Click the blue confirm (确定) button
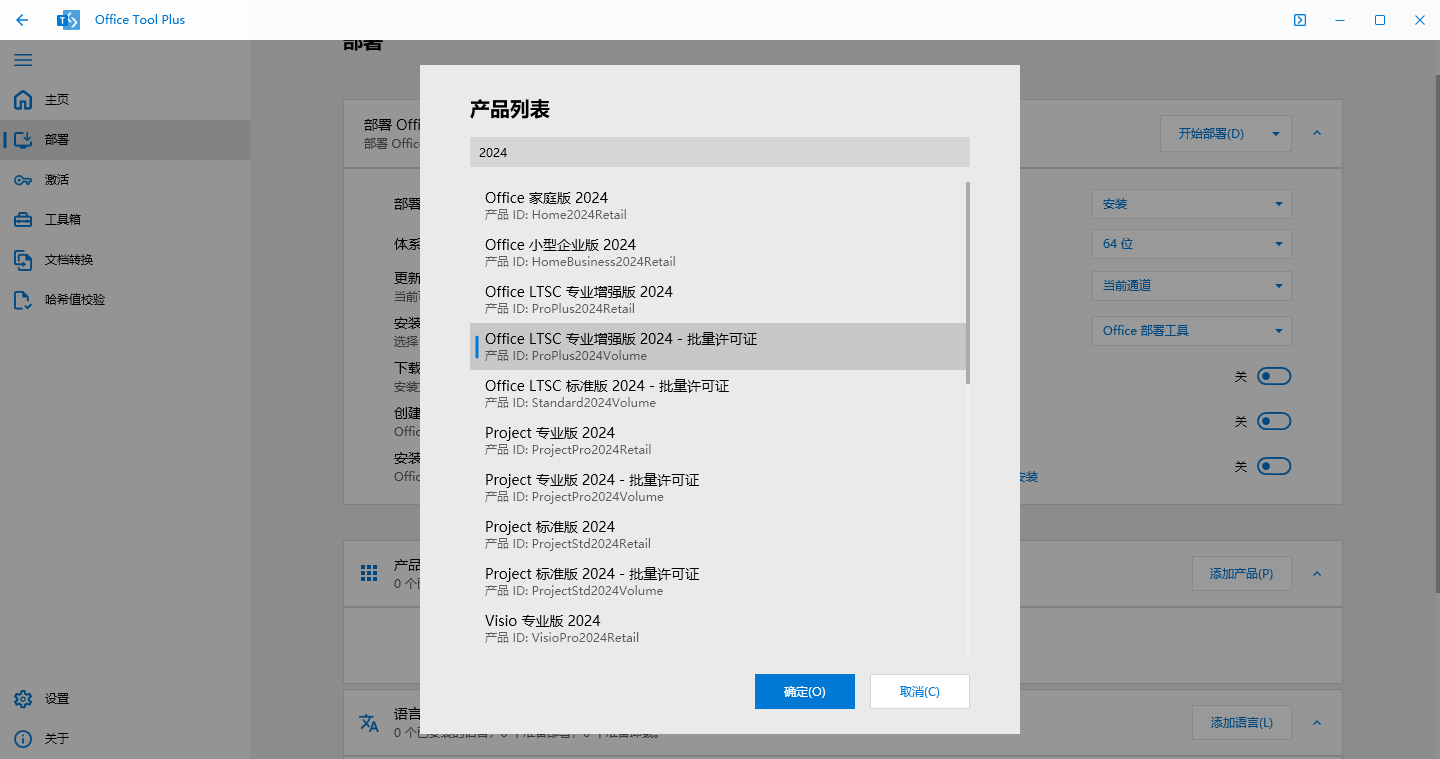Screen dimensions: 1440x759 click(804, 692)
